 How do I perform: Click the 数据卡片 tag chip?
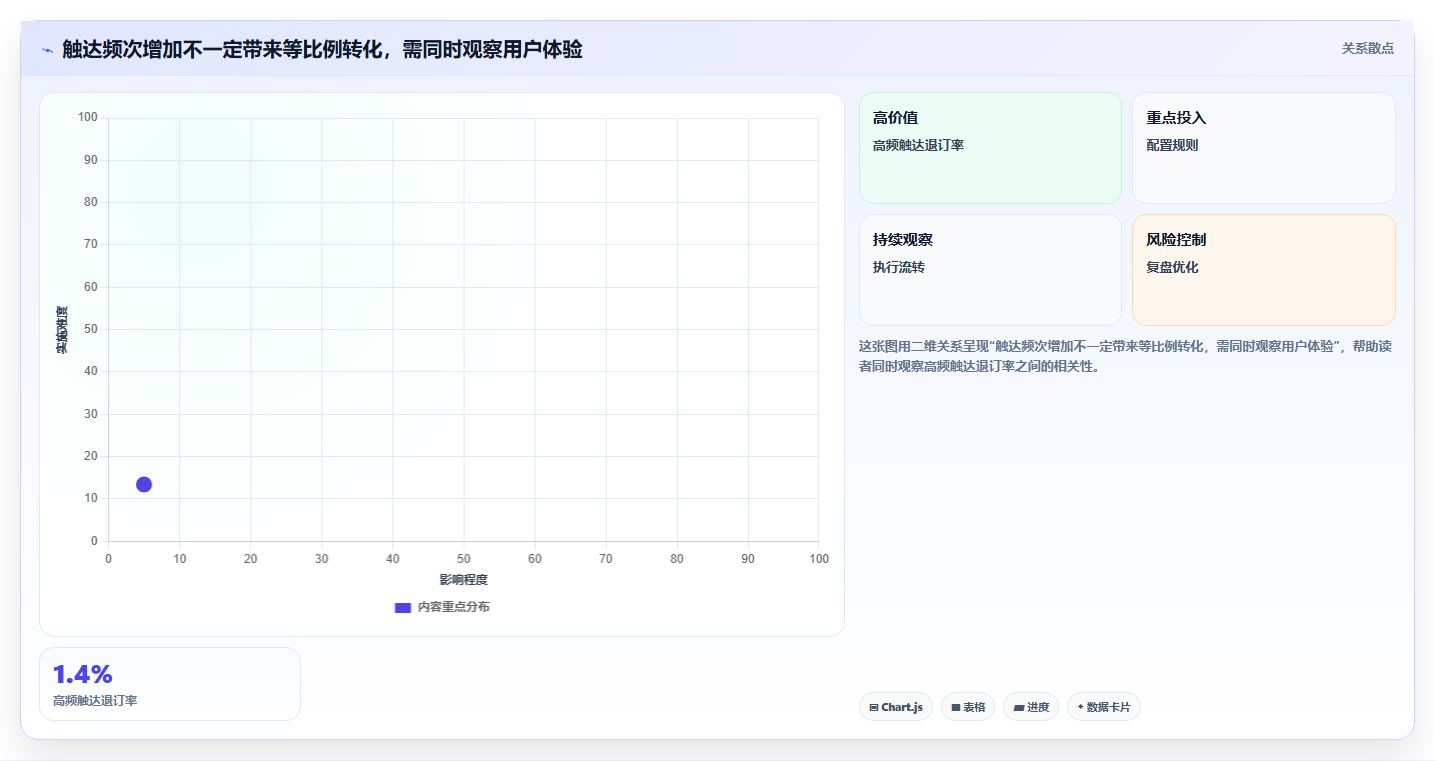click(1104, 707)
